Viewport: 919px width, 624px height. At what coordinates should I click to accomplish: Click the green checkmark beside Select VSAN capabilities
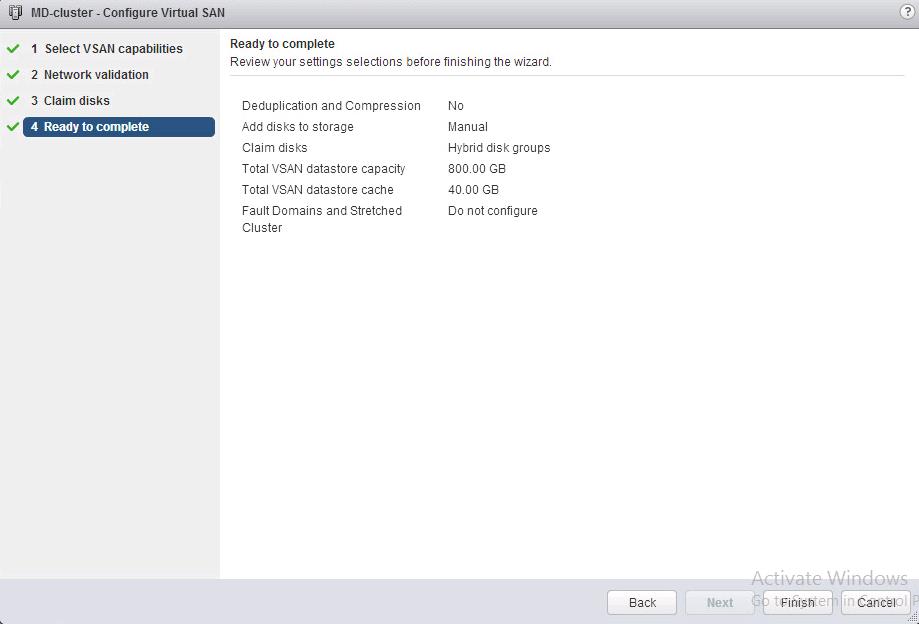(x=13, y=49)
